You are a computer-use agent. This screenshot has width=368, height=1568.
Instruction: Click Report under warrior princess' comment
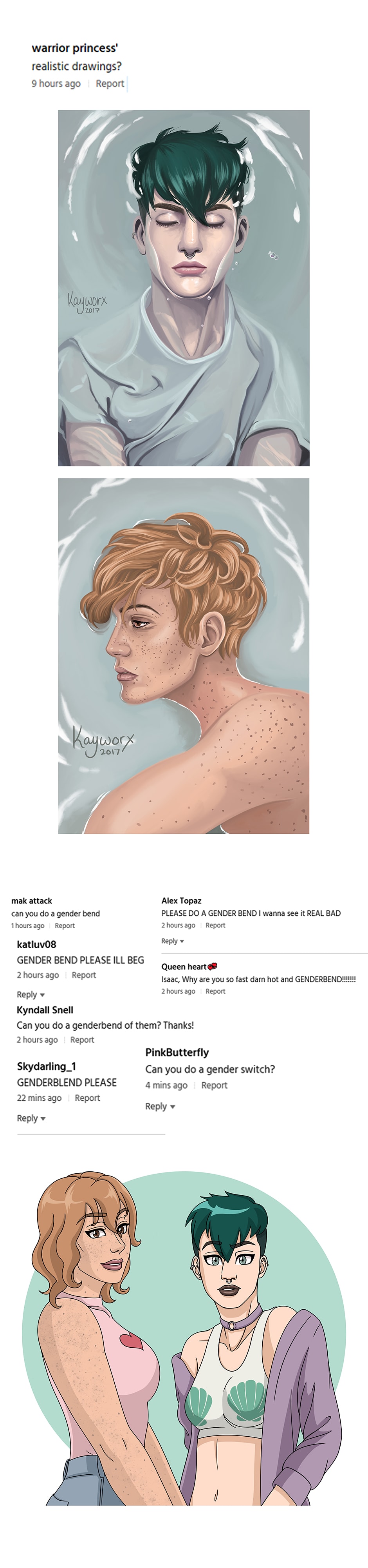[110, 83]
